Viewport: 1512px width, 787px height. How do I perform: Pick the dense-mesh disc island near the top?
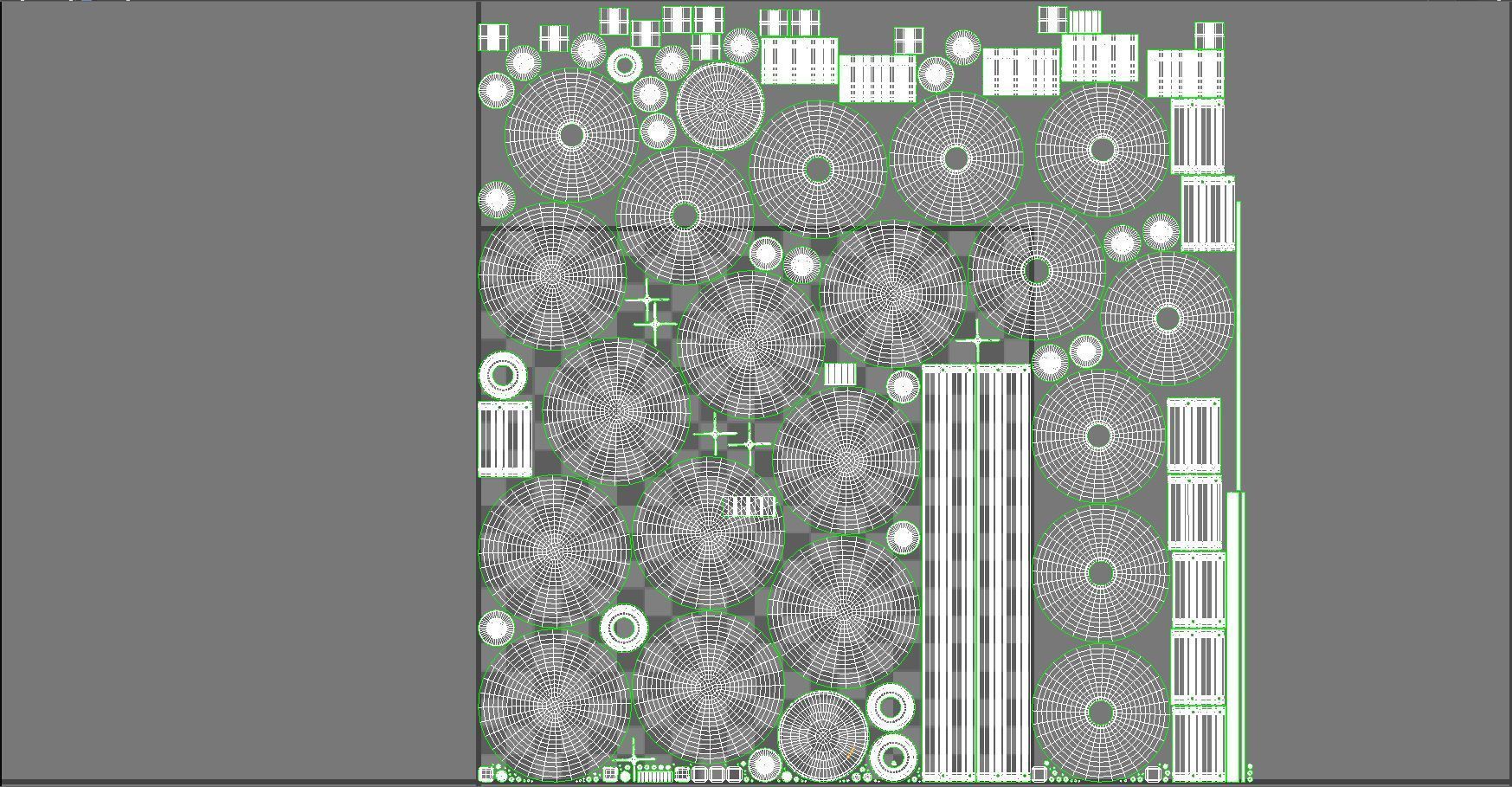[720, 106]
